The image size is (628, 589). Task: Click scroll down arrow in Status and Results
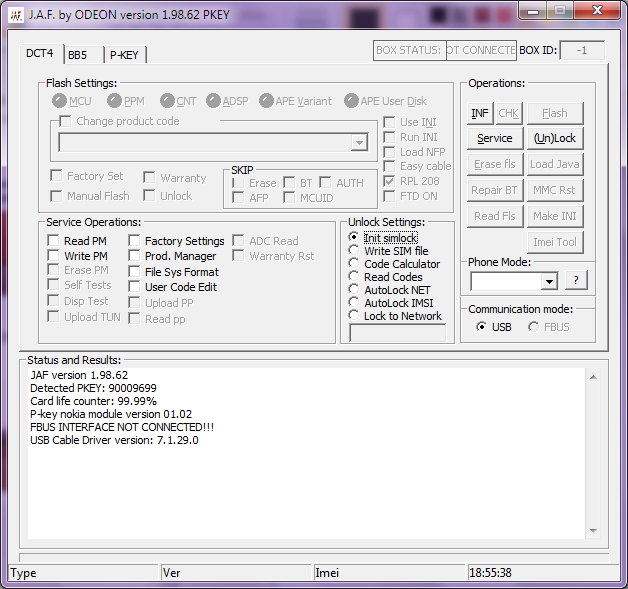594,531
